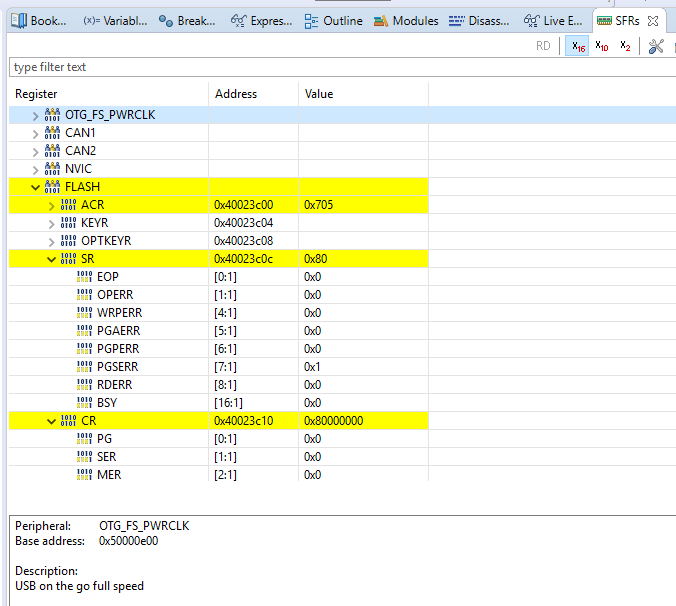Toggle decimal x10 number format
The width and height of the screenshot is (676, 606).
point(601,46)
